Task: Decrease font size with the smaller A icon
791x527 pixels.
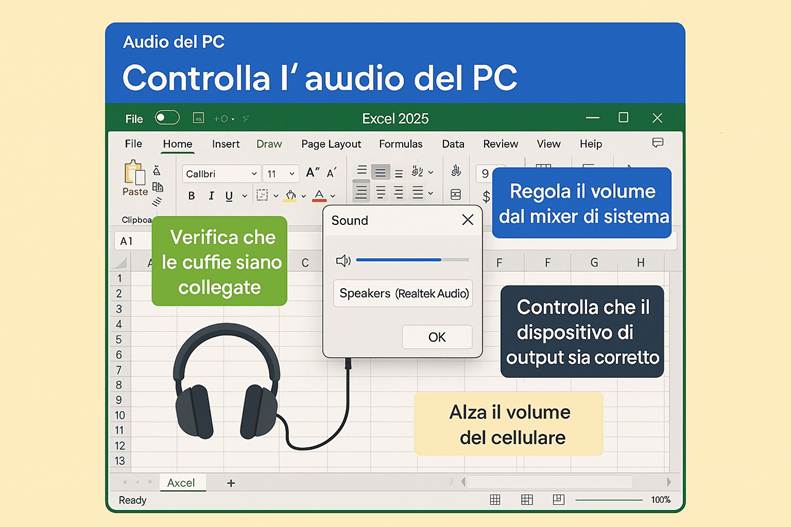Action: (331, 173)
